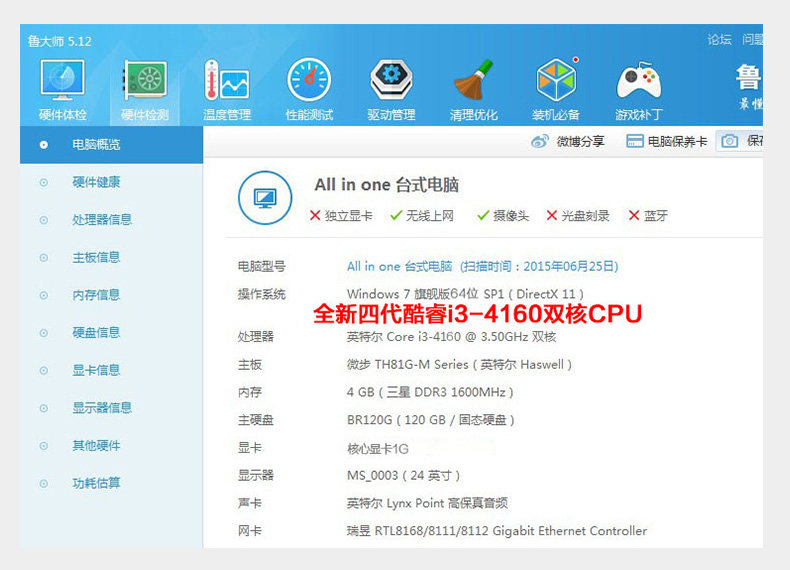Viewport: 790px width, 570px height.
Task: Click the Weibo logo beside 微博分享
Action: pyautogui.click(x=540, y=142)
